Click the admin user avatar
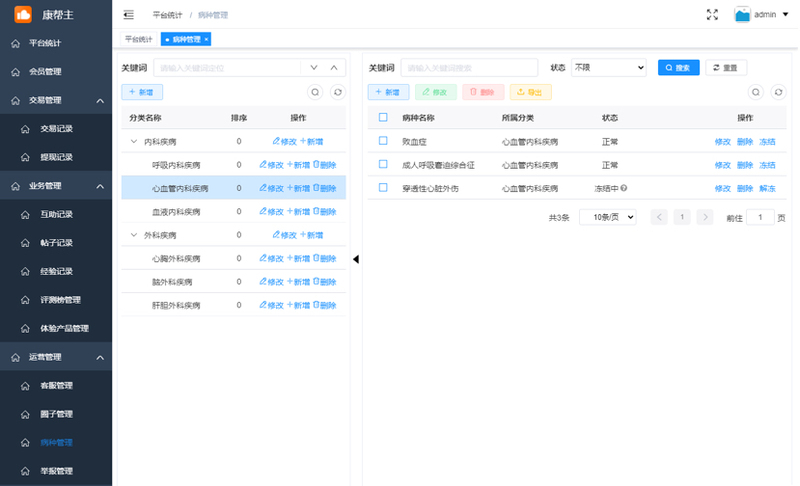 click(742, 15)
